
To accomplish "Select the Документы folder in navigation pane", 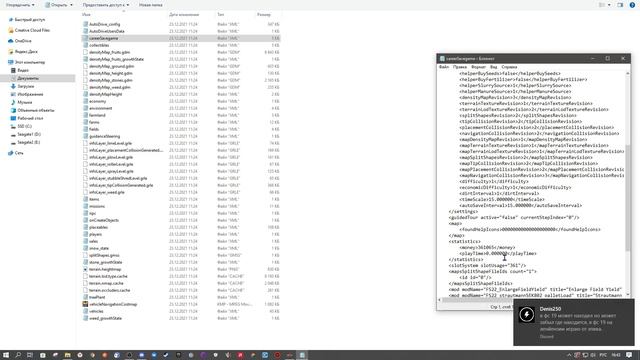I will (x=28, y=78).
